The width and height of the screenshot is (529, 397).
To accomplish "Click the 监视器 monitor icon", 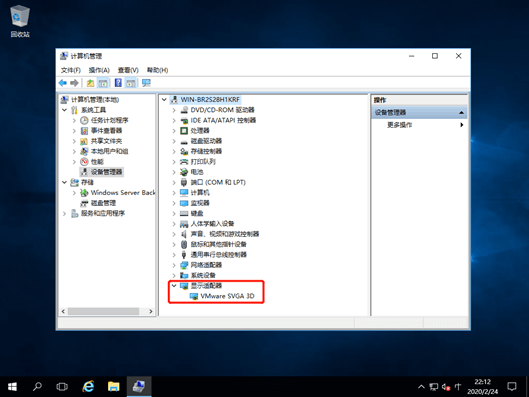I will [184, 203].
